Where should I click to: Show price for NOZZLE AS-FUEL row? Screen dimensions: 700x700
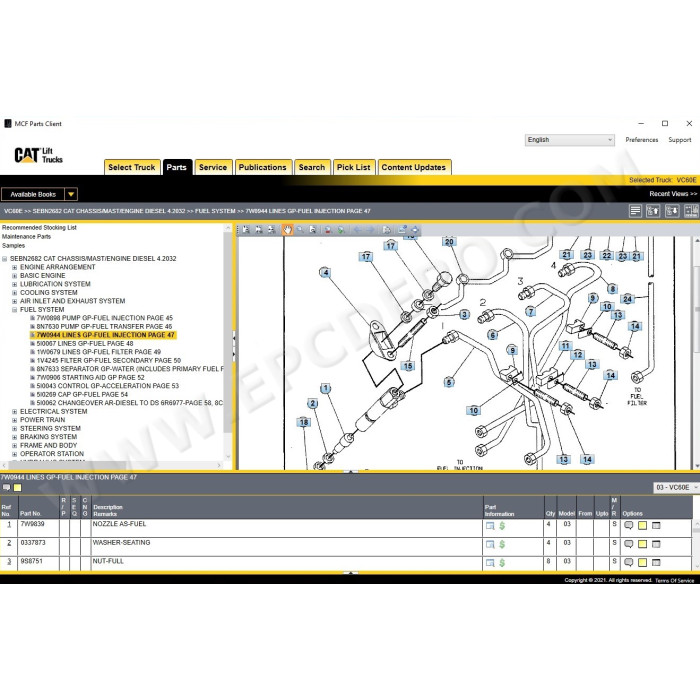coord(502,526)
